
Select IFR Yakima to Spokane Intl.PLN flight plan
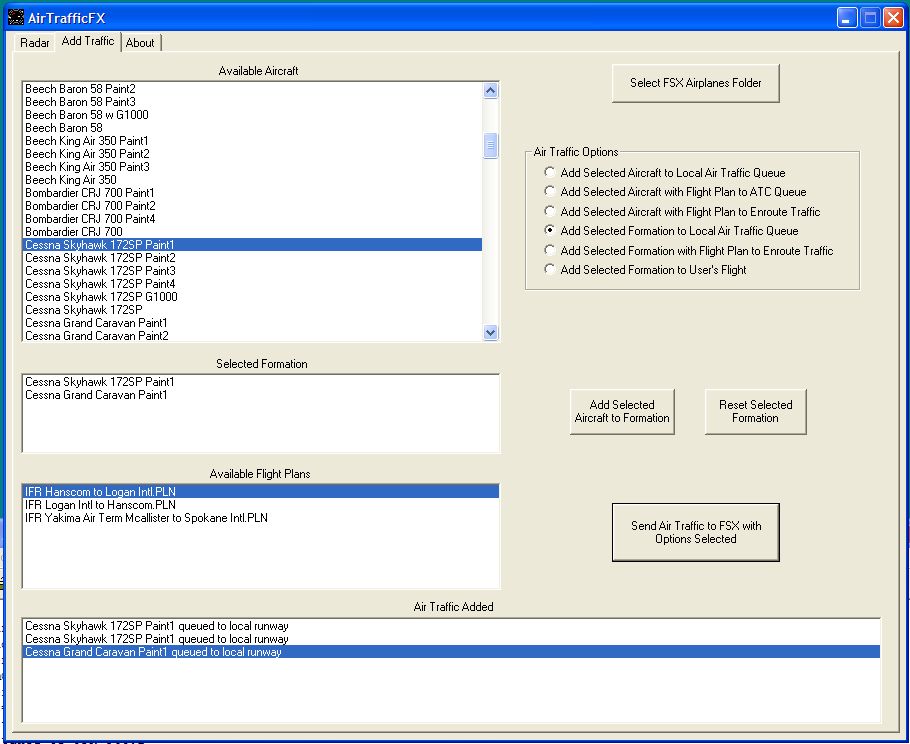click(x=261, y=518)
